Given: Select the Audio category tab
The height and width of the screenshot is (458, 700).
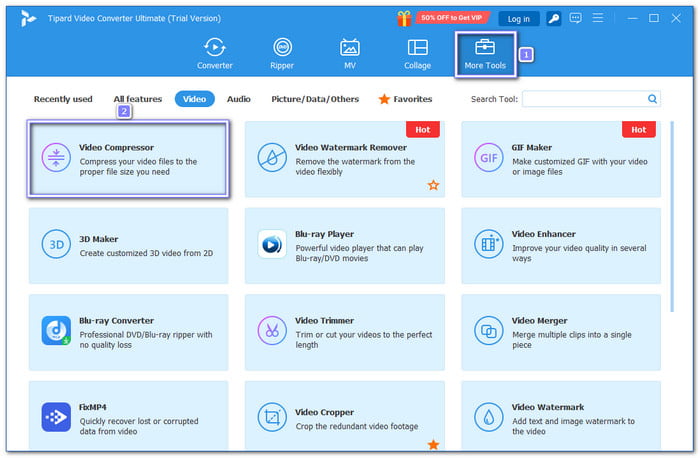Looking at the screenshot, I should 239,99.
